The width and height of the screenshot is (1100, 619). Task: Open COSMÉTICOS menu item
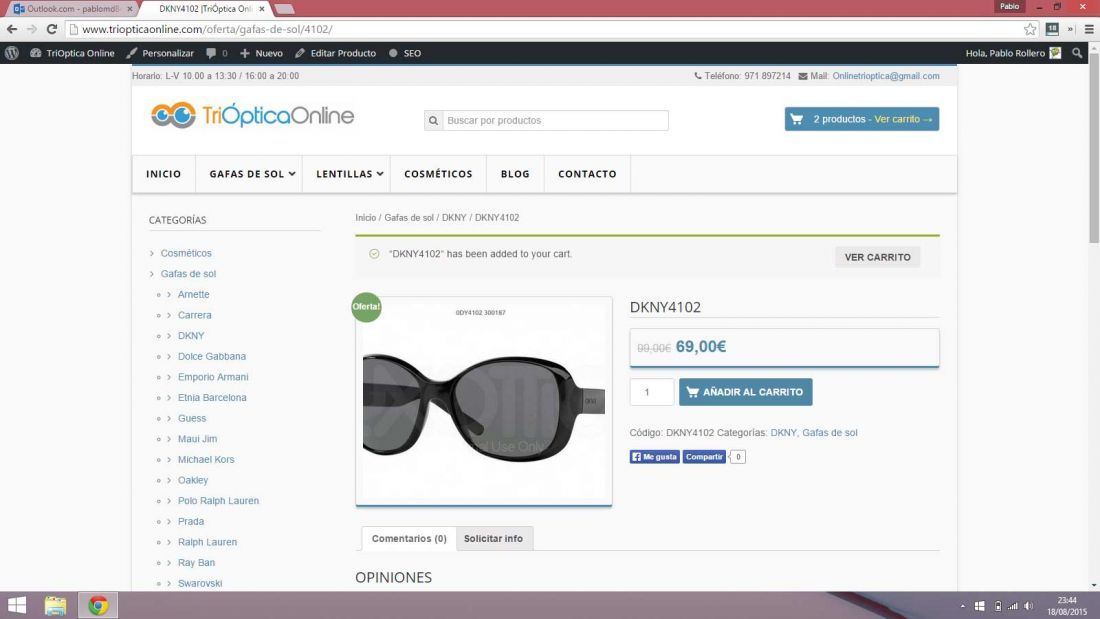click(438, 174)
